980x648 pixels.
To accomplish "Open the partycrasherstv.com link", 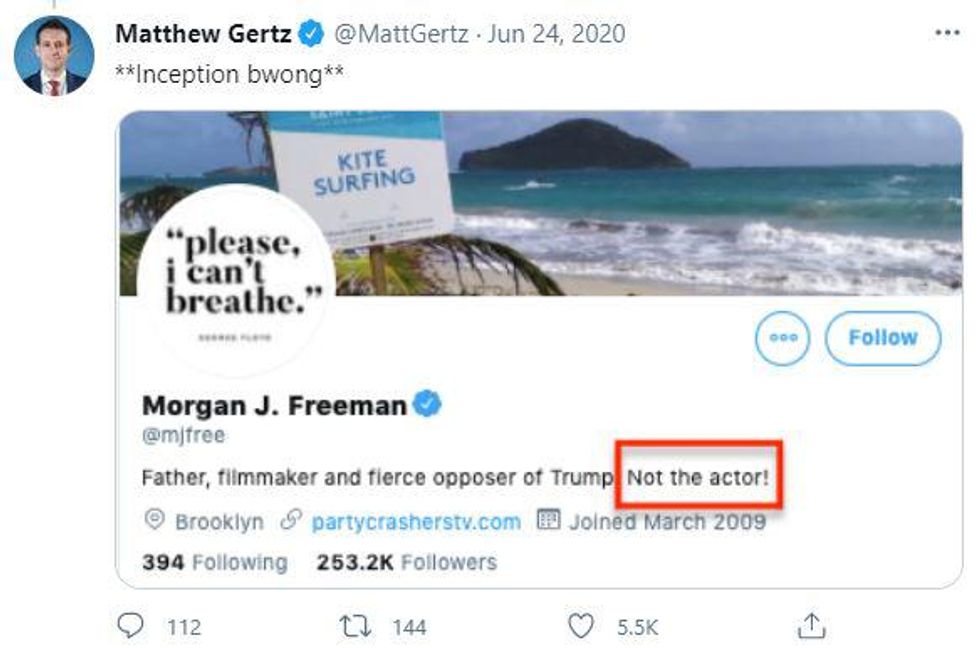I will pos(416,521).
